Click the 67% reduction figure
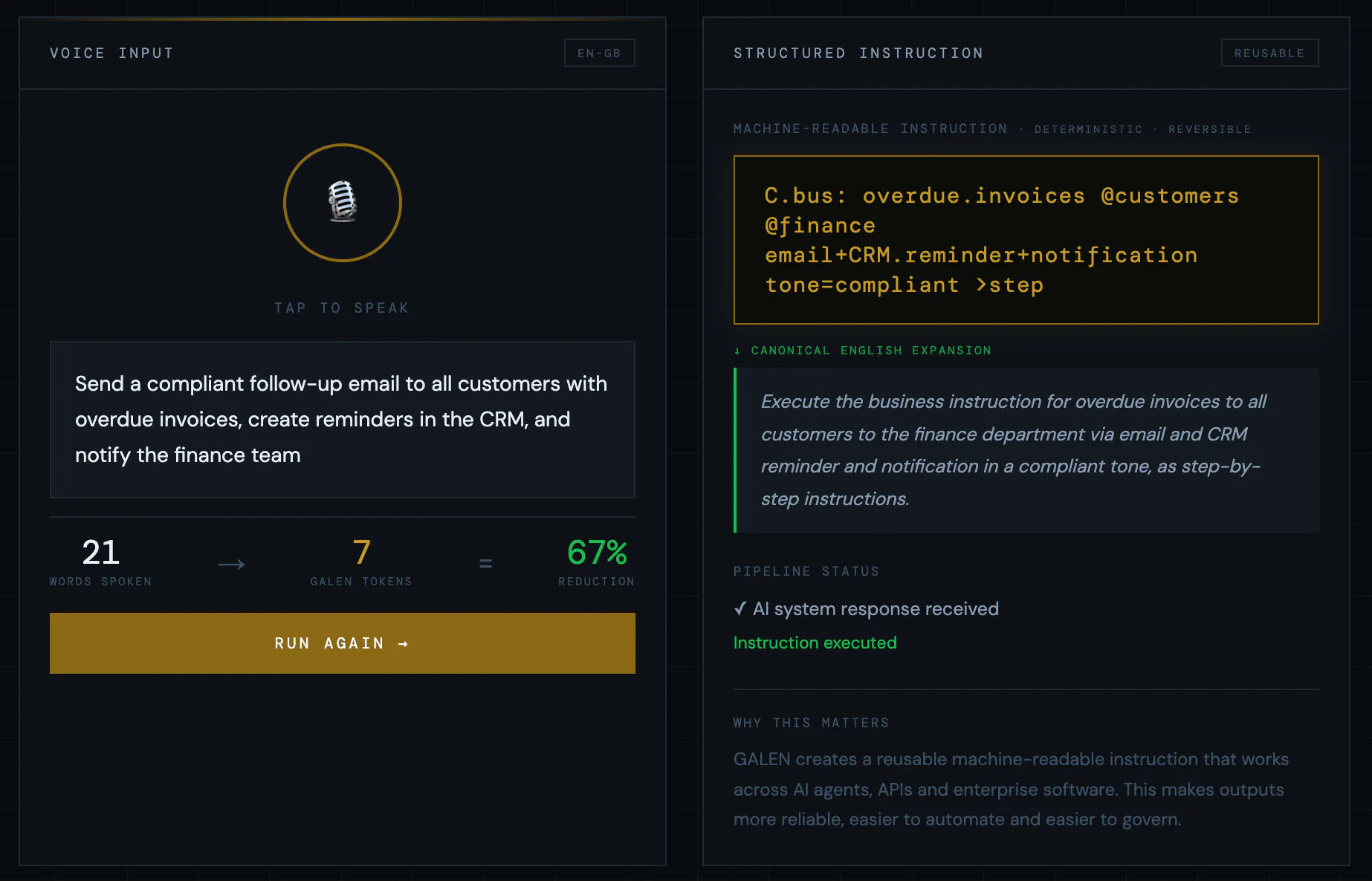The height and width of the screenshot is (881, 1372). point(597,553)
